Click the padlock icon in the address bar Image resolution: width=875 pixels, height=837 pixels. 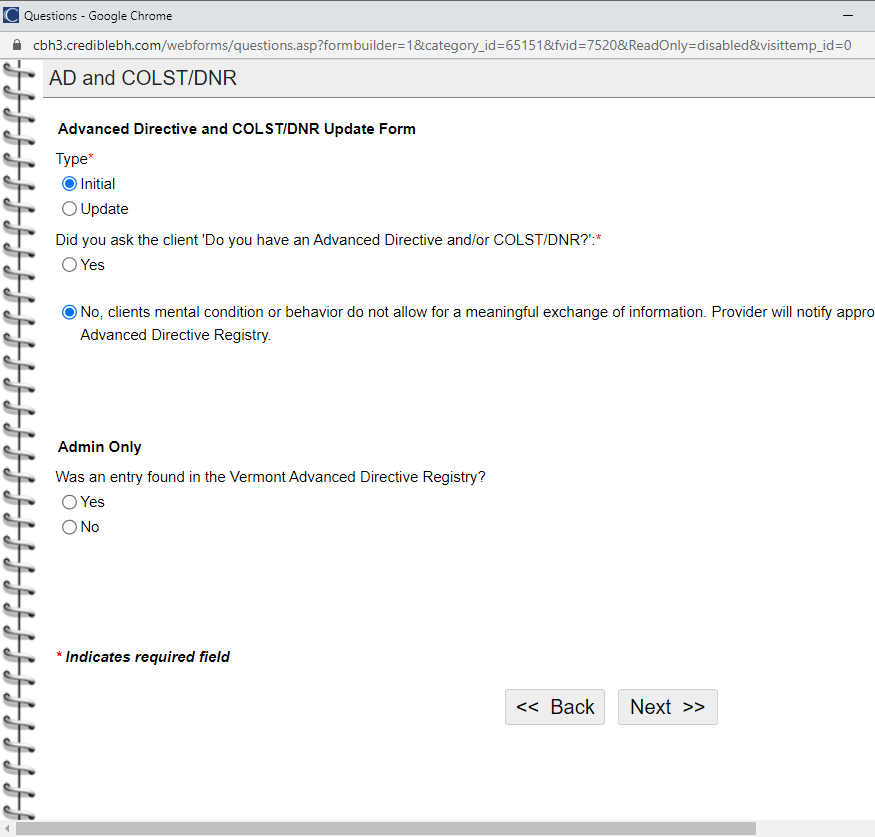16,45
